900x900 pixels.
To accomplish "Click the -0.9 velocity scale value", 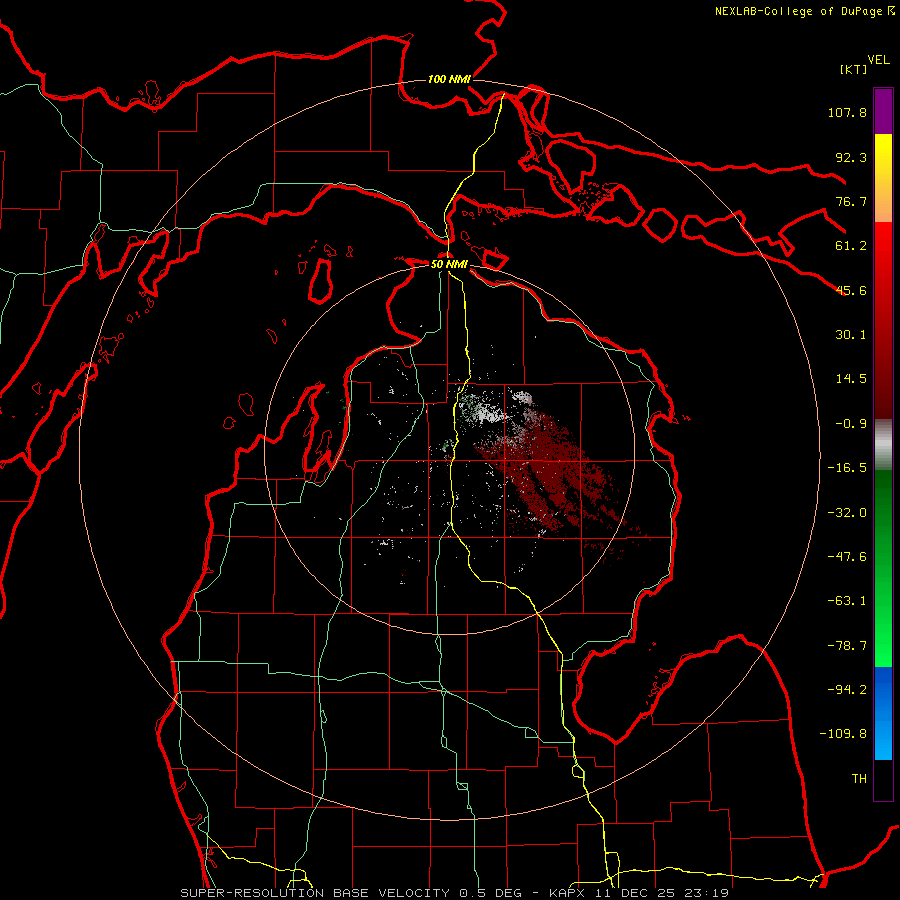I will [x=851, y=424].
